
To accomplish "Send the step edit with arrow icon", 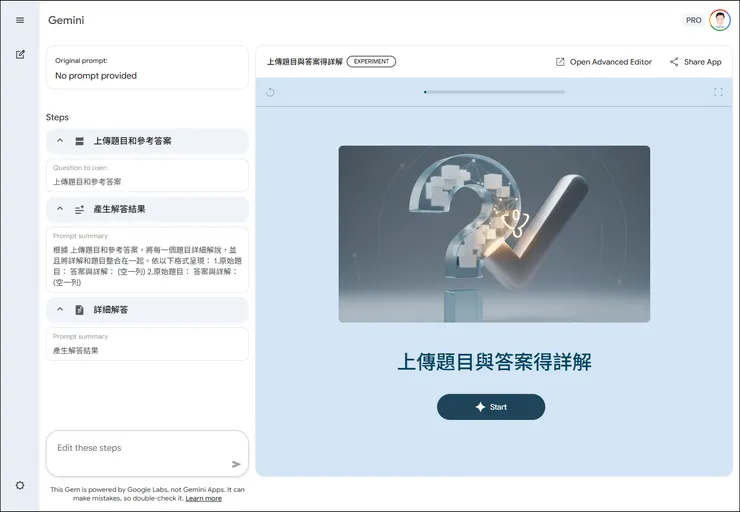I will 236,464.
